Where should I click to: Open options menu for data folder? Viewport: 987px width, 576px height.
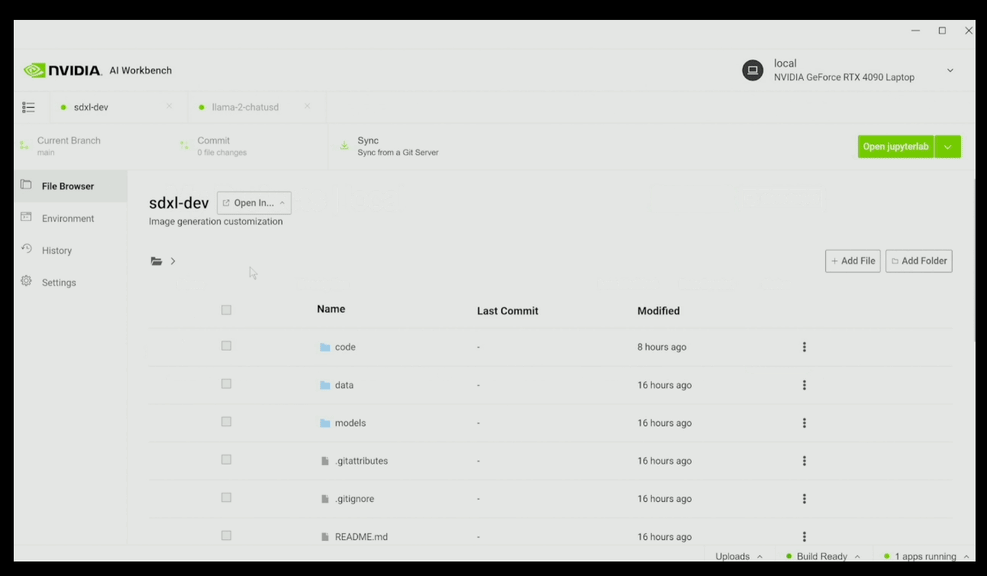coord(804,385)
